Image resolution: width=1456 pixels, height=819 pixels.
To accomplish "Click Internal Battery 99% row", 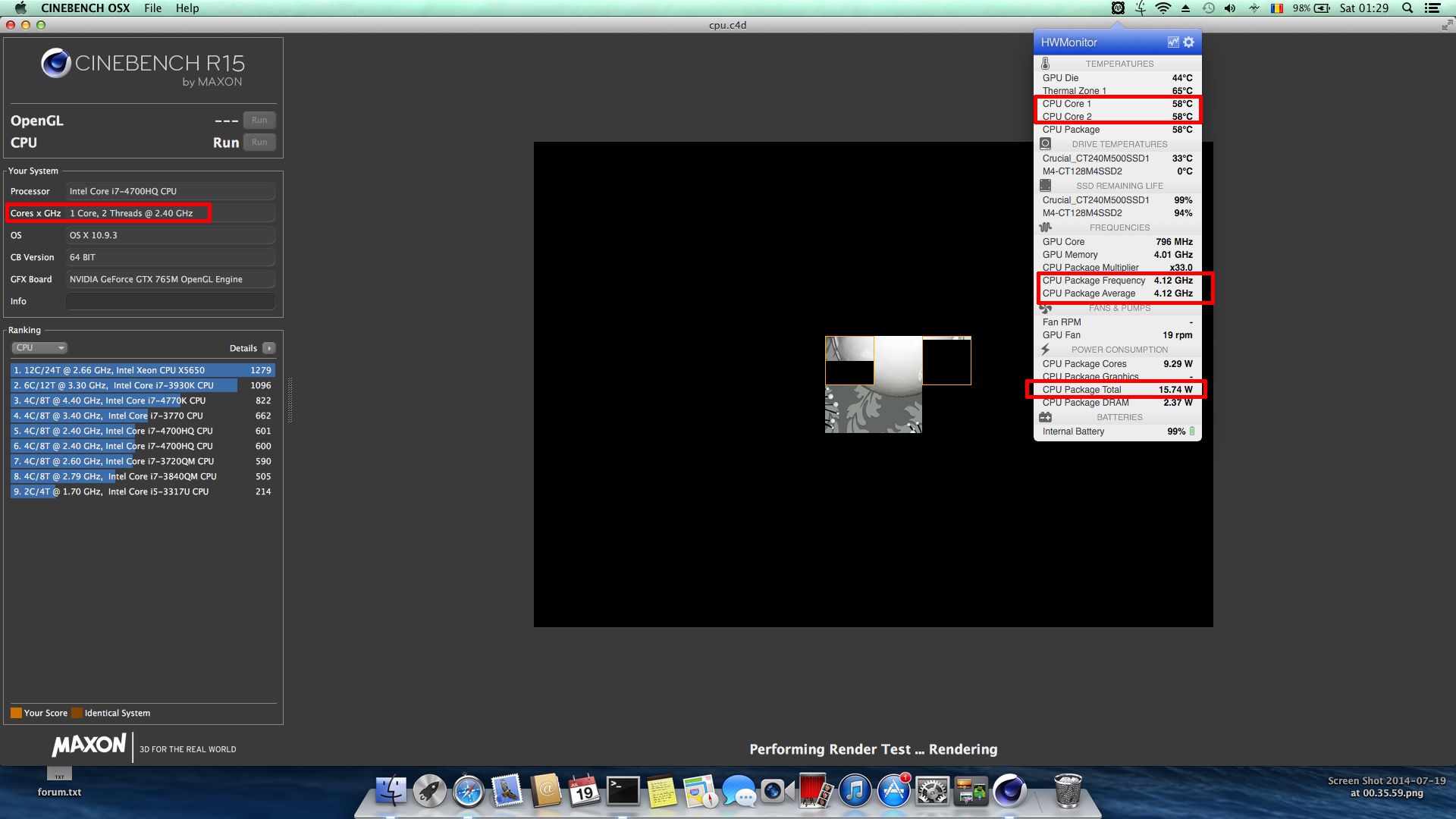I will [1117, 431].
